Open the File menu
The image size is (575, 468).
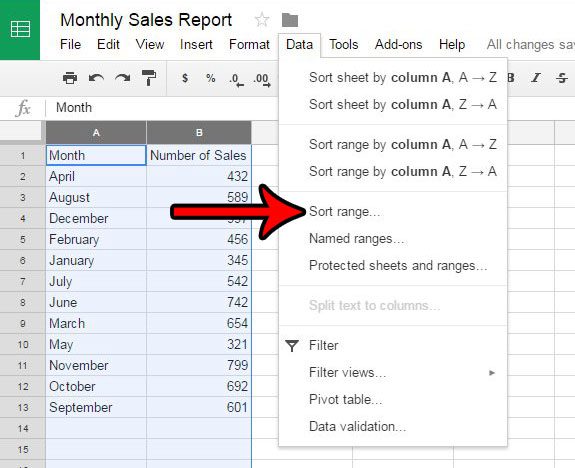click(70, 44)
